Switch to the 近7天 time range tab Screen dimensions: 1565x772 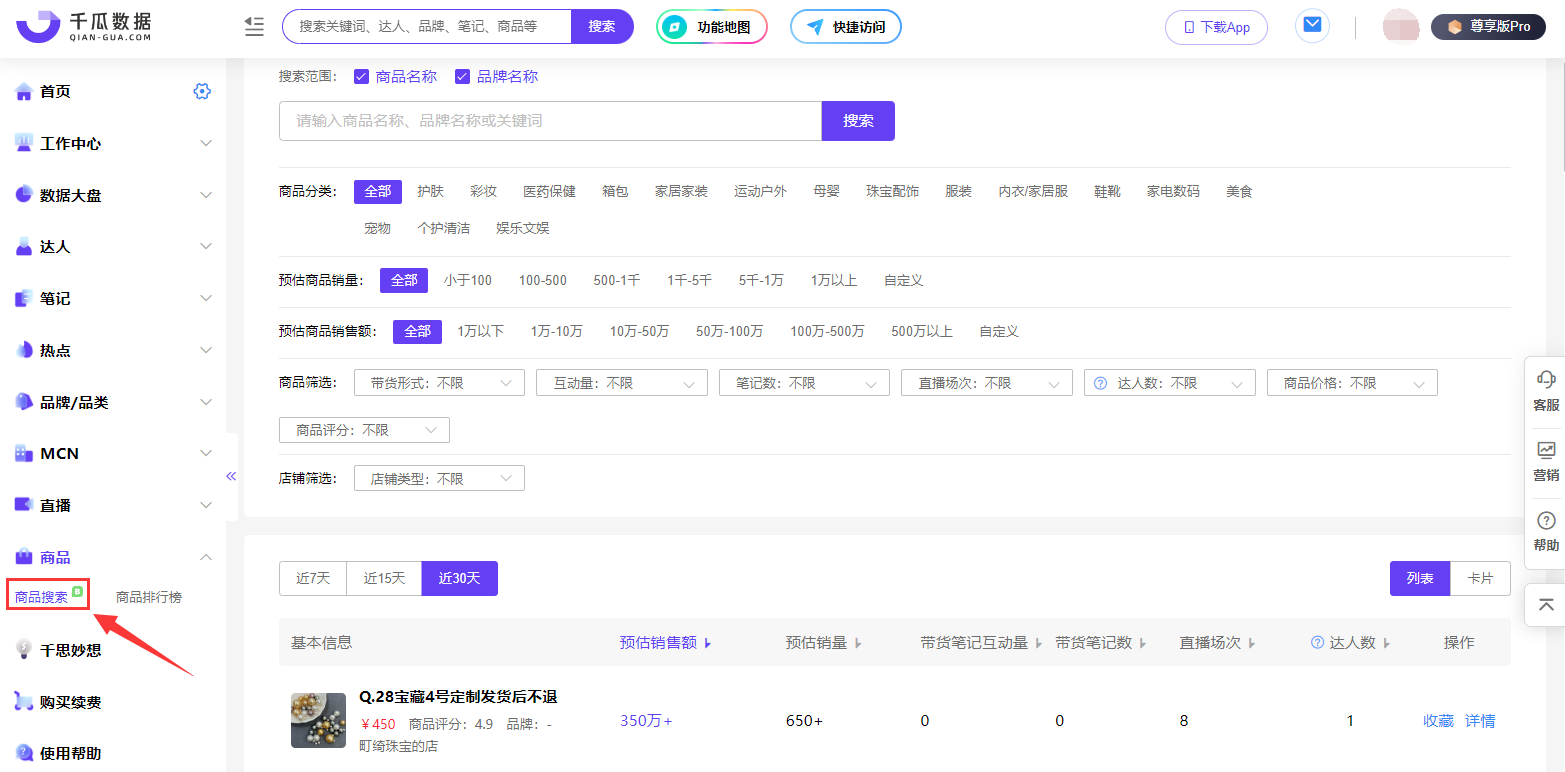point(312,578)
